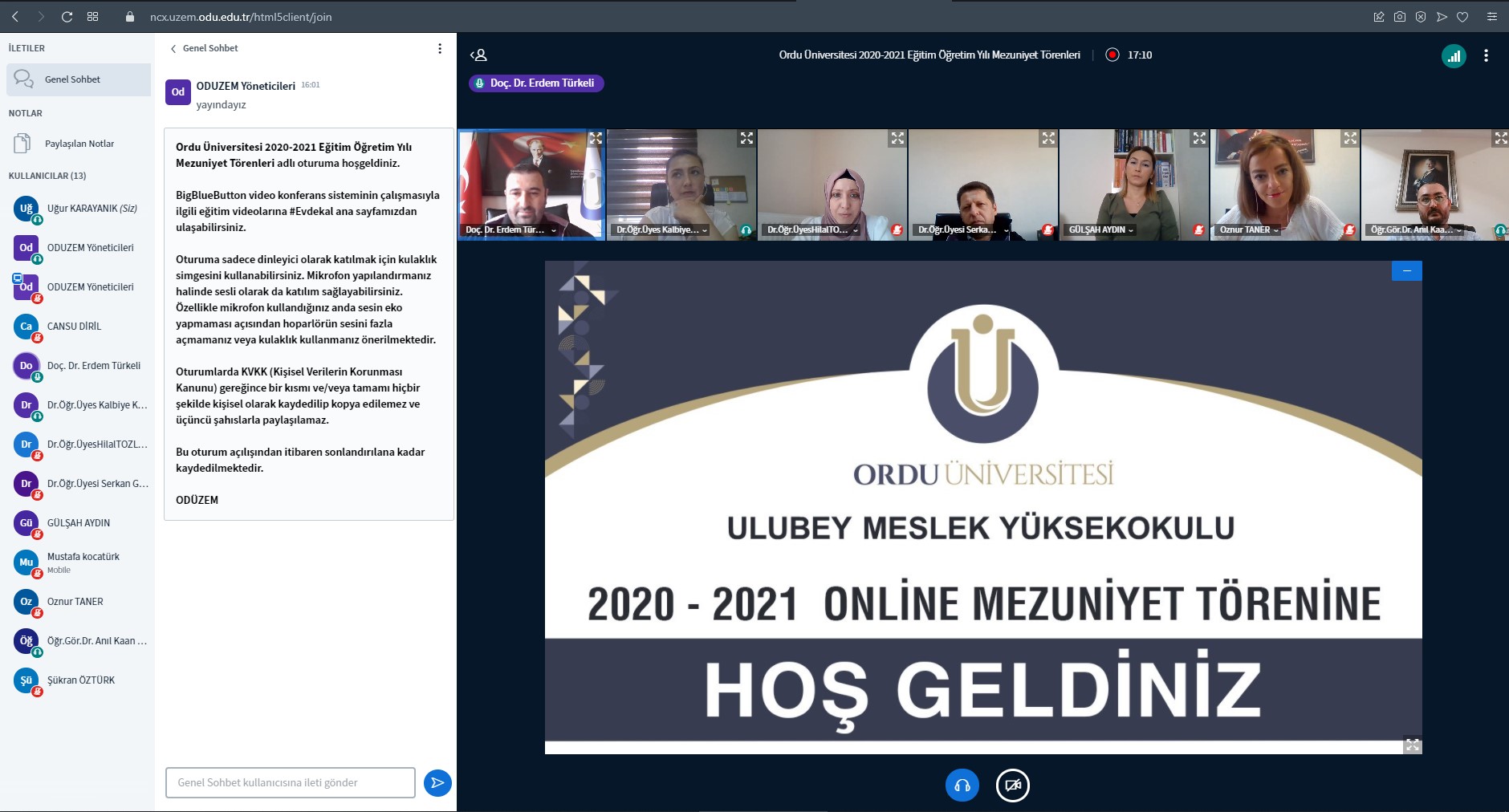The image size is (1509, 812).
Task: Click the KULLANICILAR (13) heading
Action: coord(47,176)
